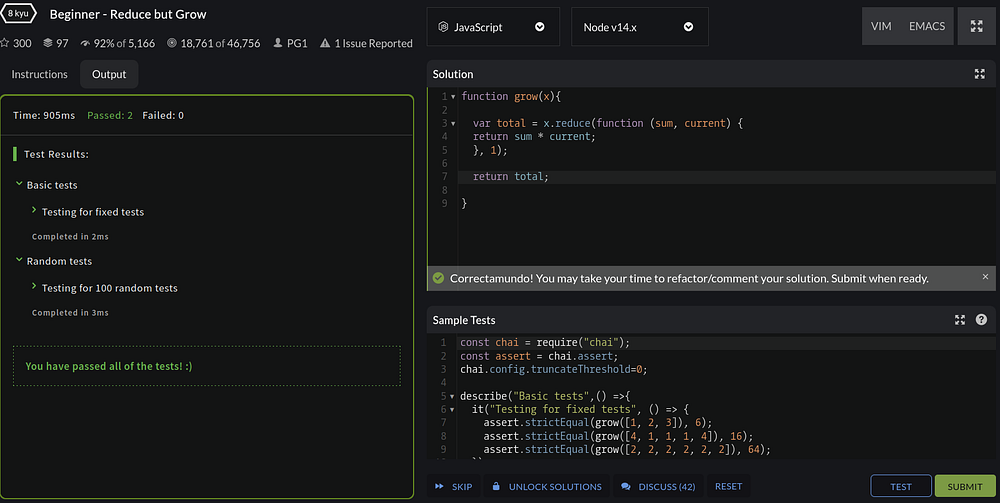Expand the Sample Tests panel to fullscreen
The image size is (1000, 503).
pyautogui.click(x=960, y=320)
